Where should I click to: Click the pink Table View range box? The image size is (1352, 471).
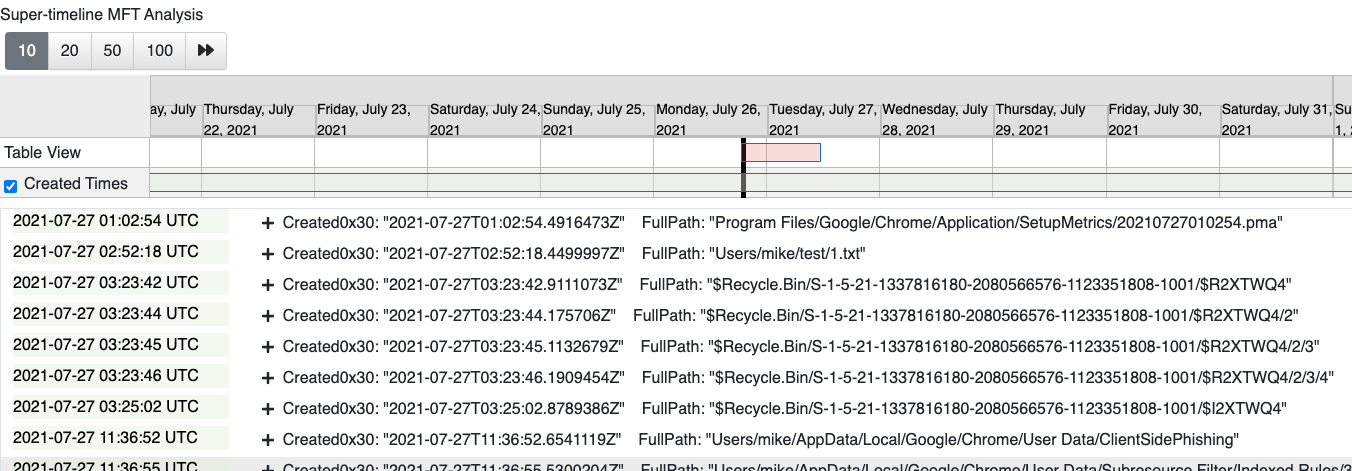coord(782,152)
